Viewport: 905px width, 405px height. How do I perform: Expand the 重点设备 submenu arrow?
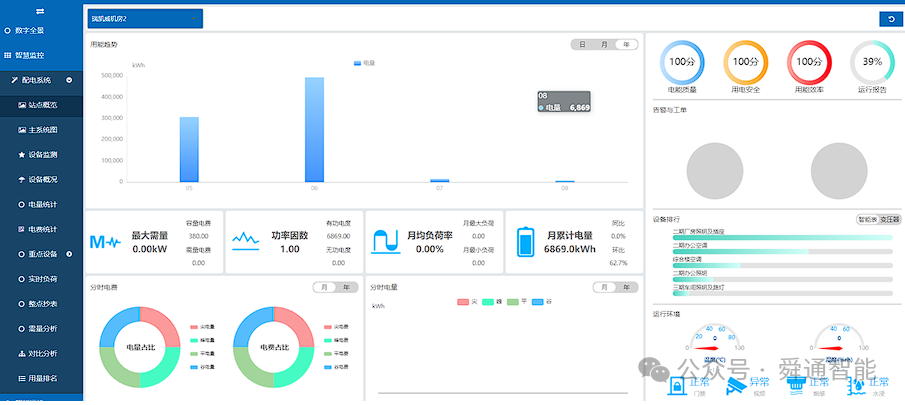(x=69, y=254)
